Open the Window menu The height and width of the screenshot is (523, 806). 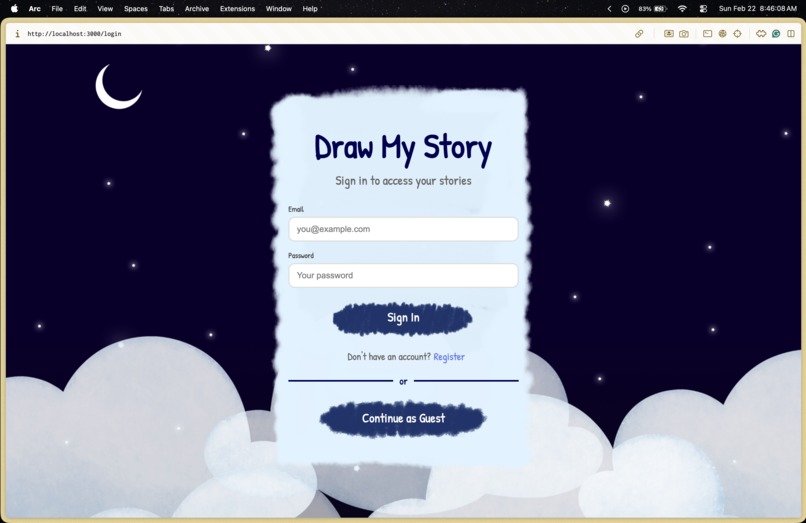coord(279,8)
